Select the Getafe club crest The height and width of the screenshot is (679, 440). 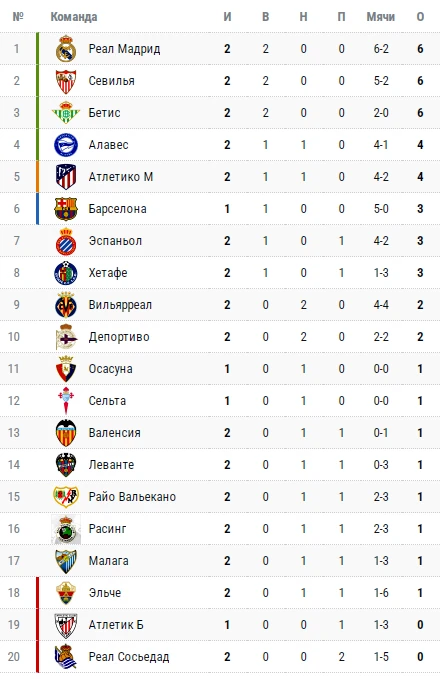(x=66, y=273)
